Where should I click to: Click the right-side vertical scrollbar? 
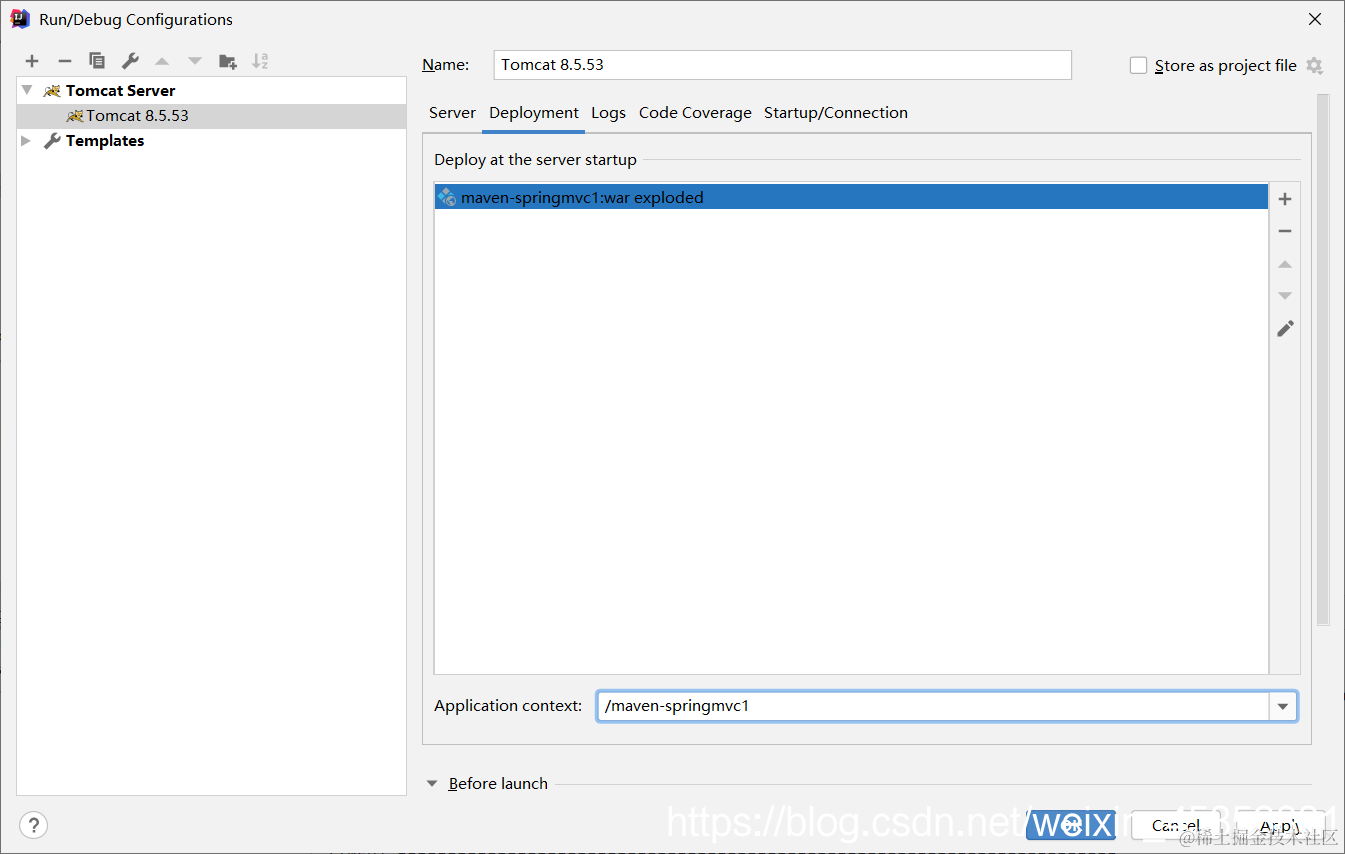click(1323, 360)
